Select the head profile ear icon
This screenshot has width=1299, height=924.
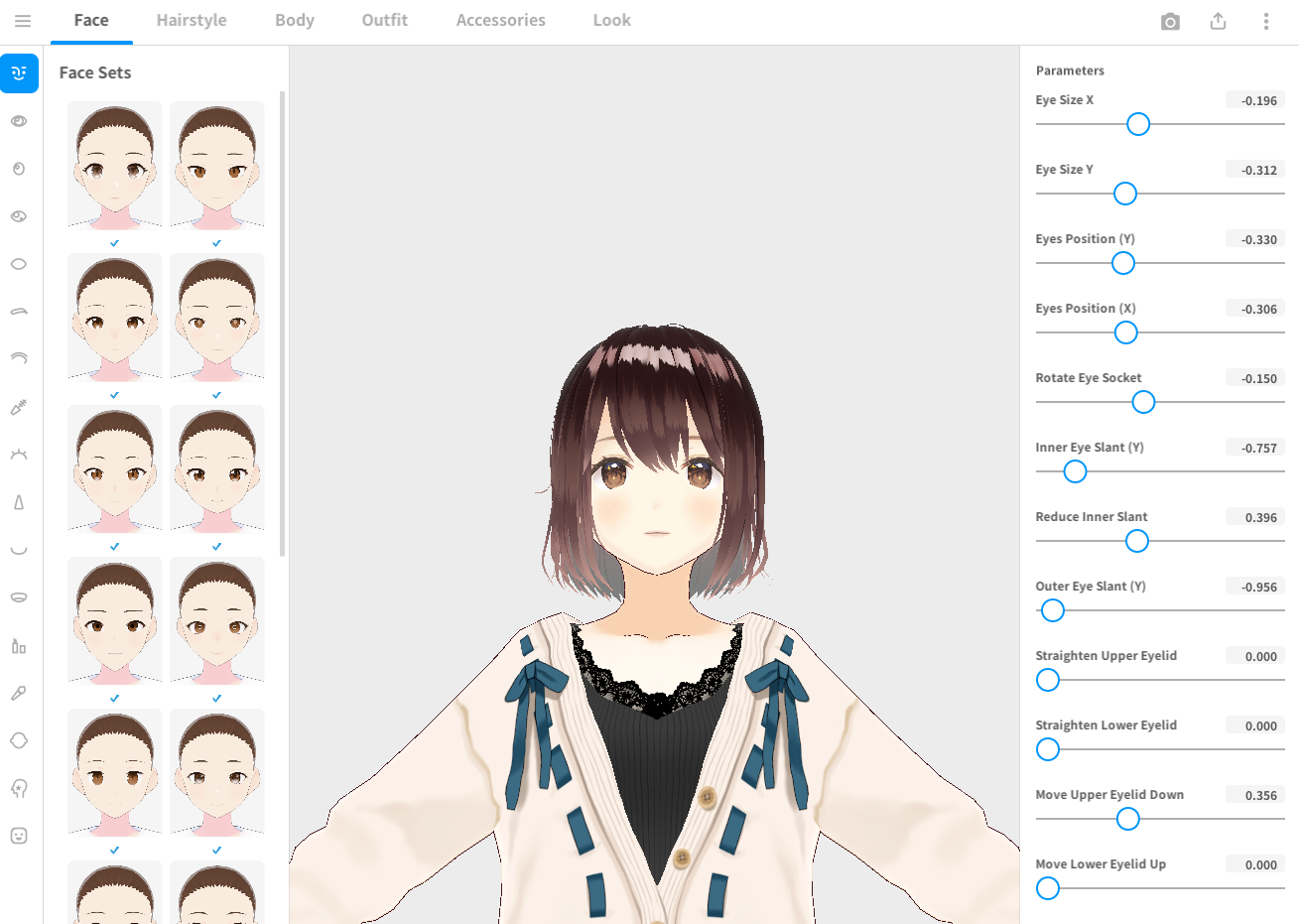click(19, 788)
